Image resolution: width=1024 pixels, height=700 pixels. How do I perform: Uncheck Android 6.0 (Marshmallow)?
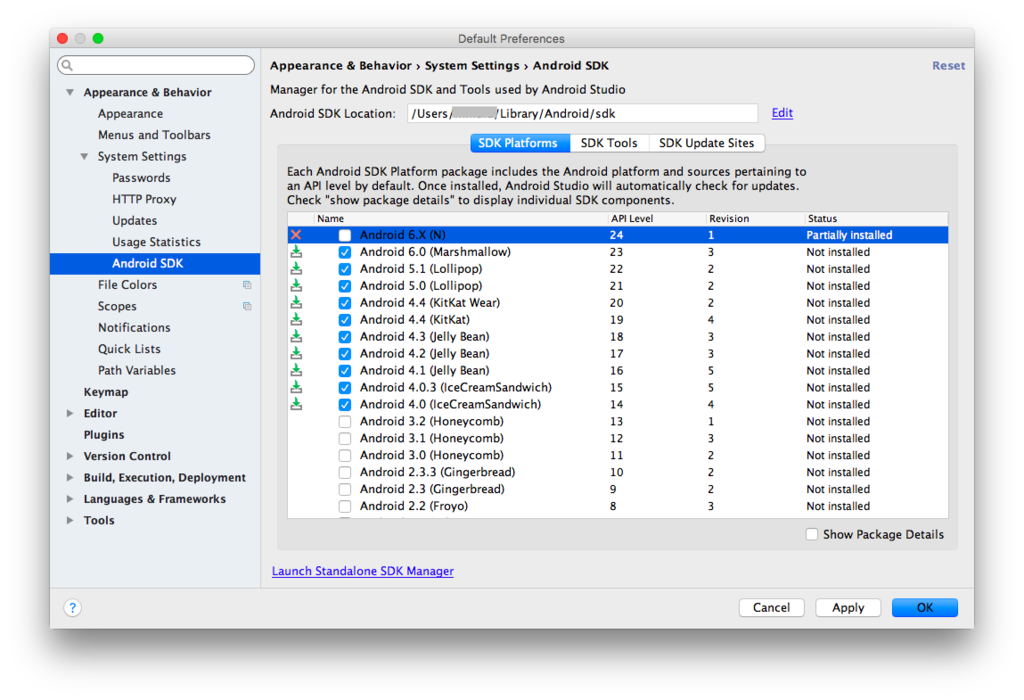(x=345, y=252)
